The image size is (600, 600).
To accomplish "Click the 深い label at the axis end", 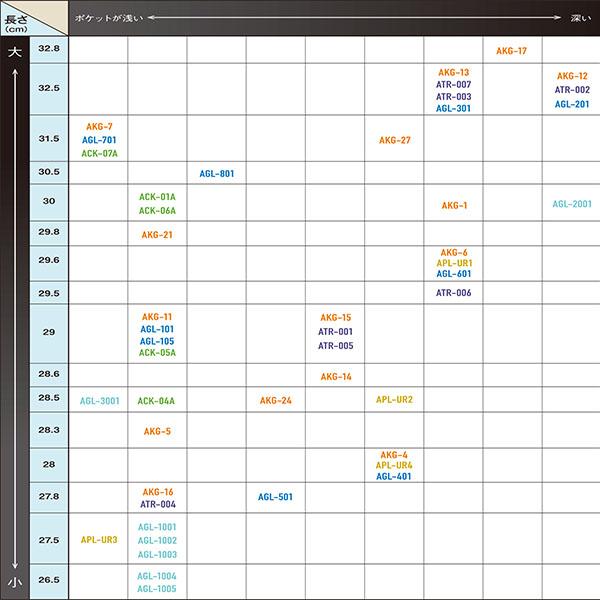I will coord(581,18).
